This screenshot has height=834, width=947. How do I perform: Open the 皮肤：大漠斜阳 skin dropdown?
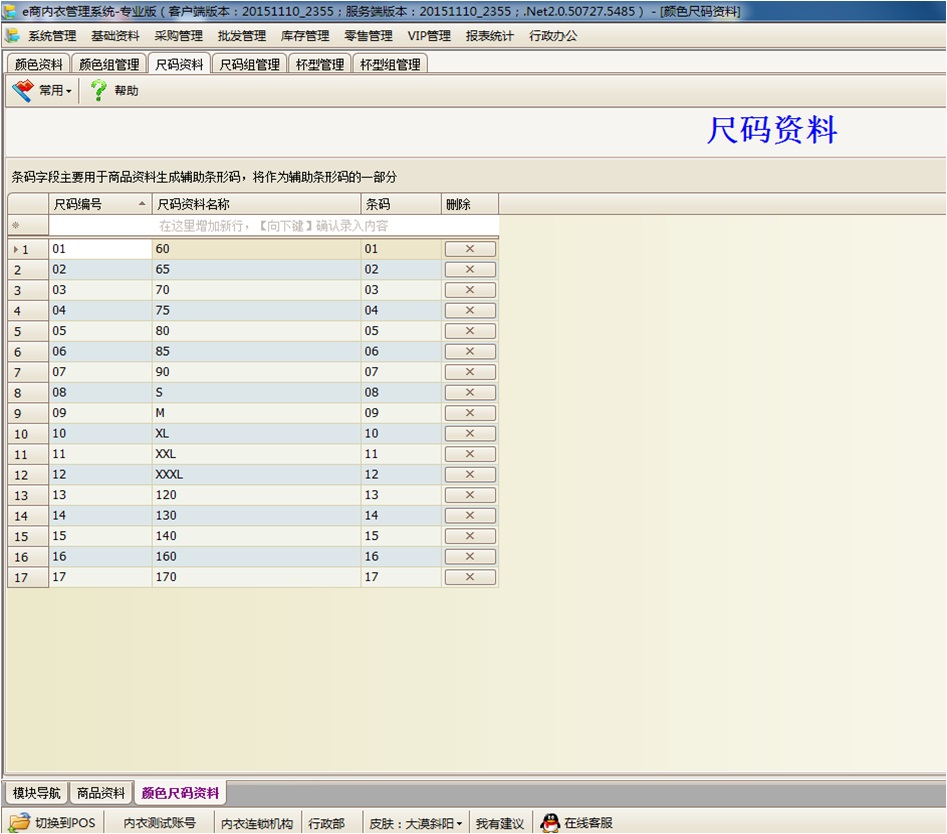tap(416, 823)
